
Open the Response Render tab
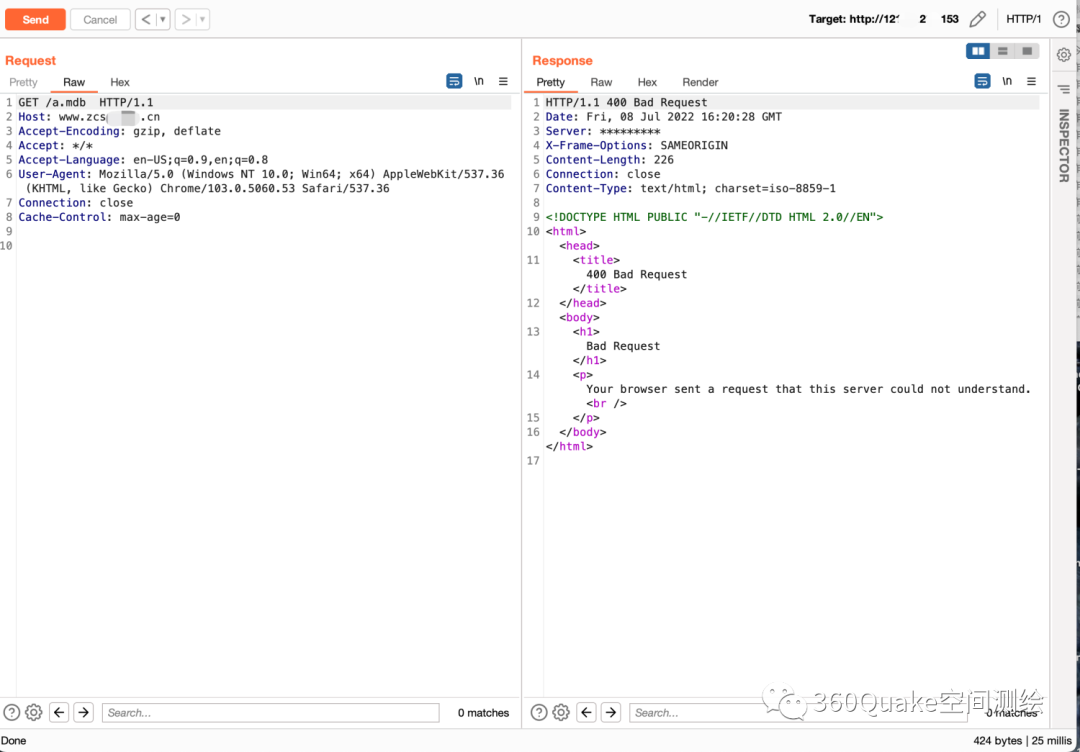point(700,82)
